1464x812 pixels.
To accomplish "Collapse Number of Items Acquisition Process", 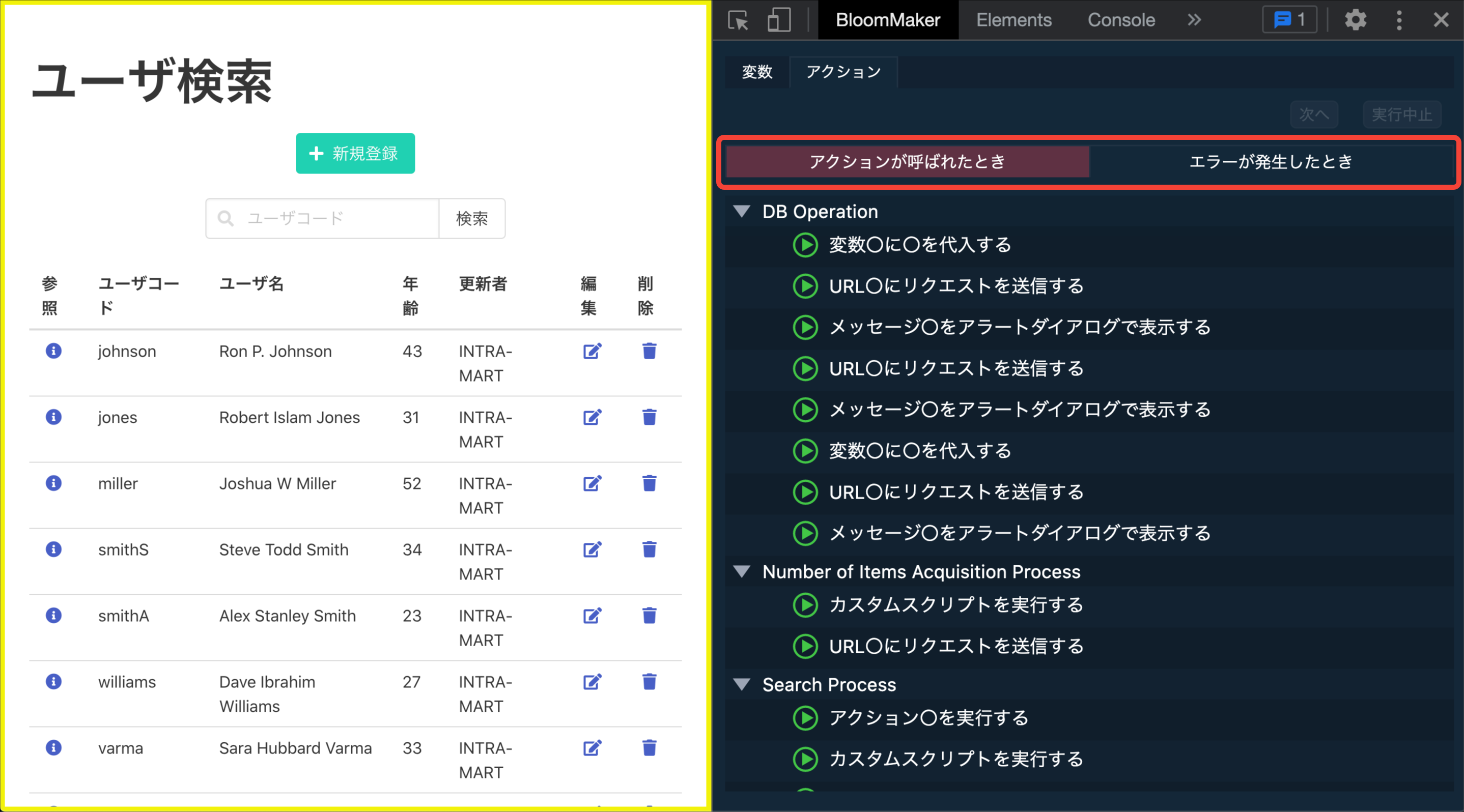I will coord(742,571).
